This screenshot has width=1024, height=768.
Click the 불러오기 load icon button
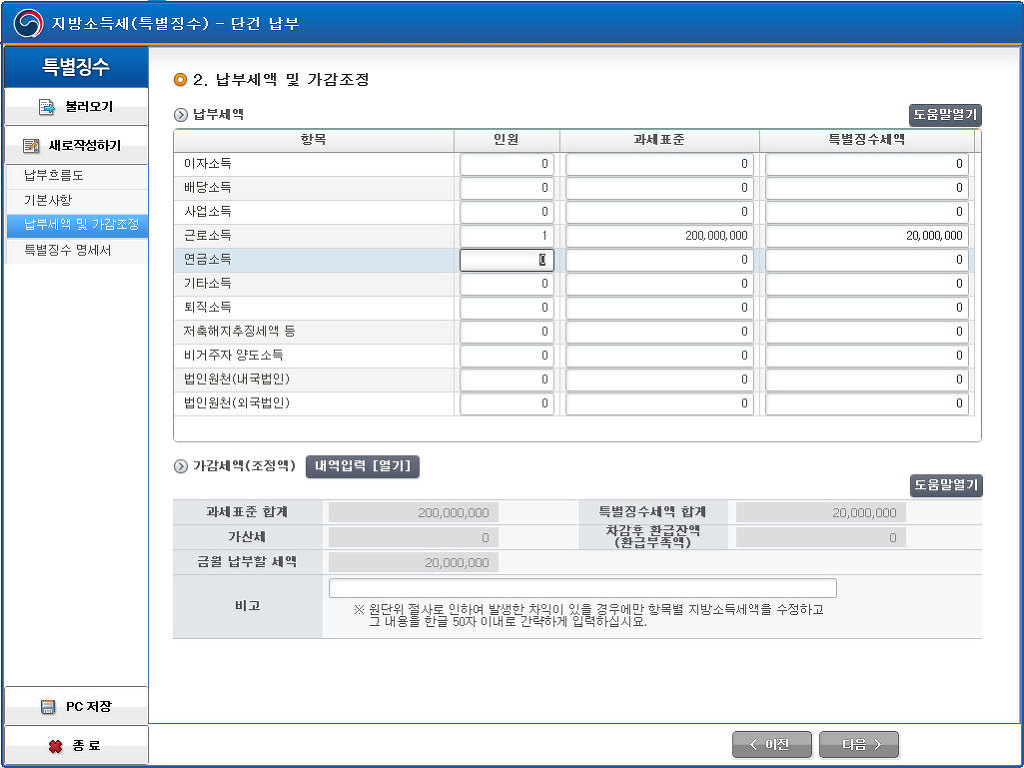click(x=46, y=107)
